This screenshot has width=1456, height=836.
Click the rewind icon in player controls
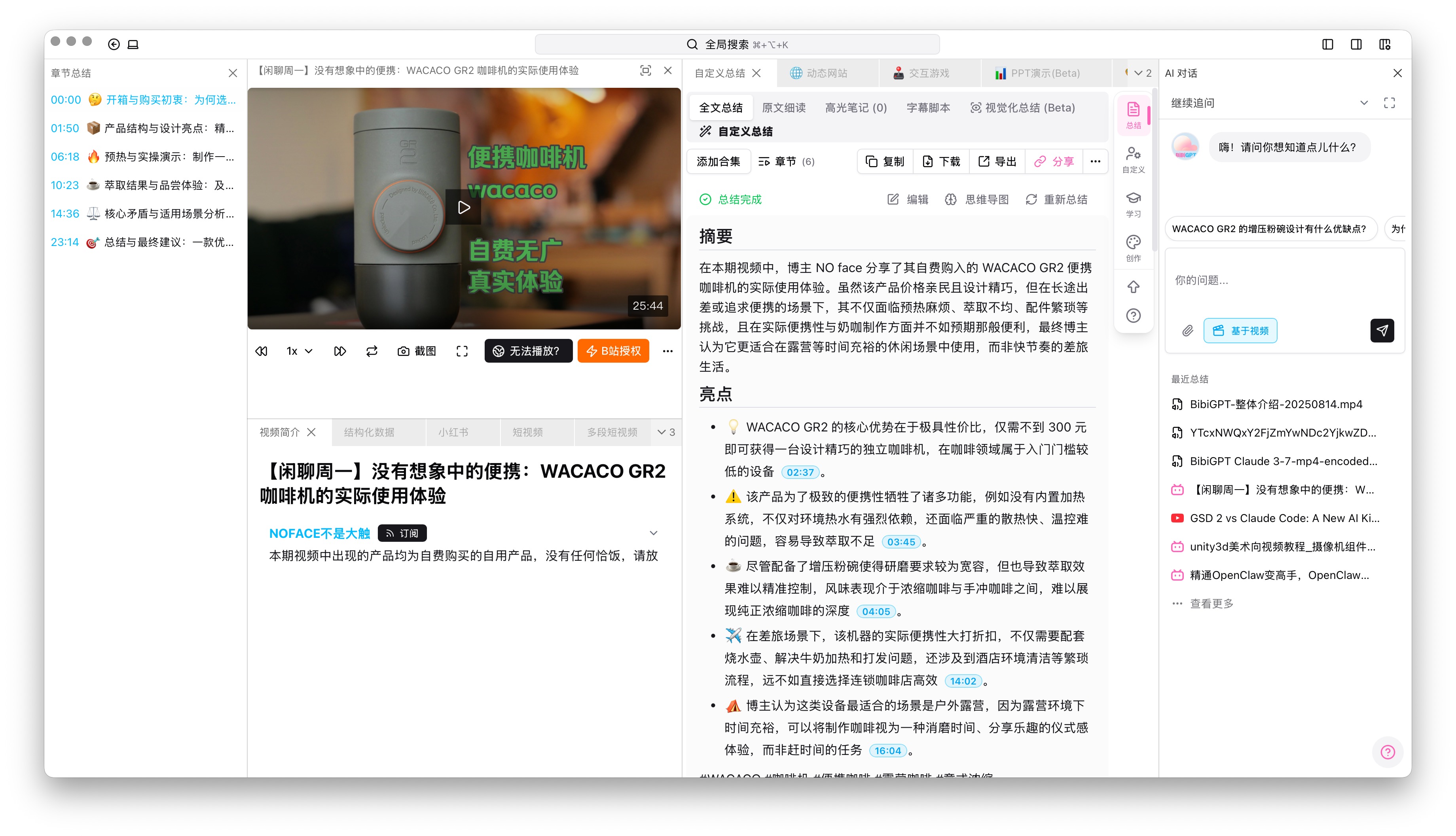coord(262,351)
